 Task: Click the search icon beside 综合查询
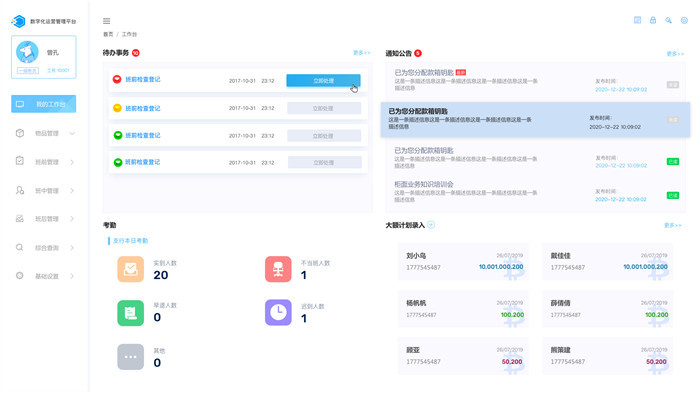(x=20, y=247)
